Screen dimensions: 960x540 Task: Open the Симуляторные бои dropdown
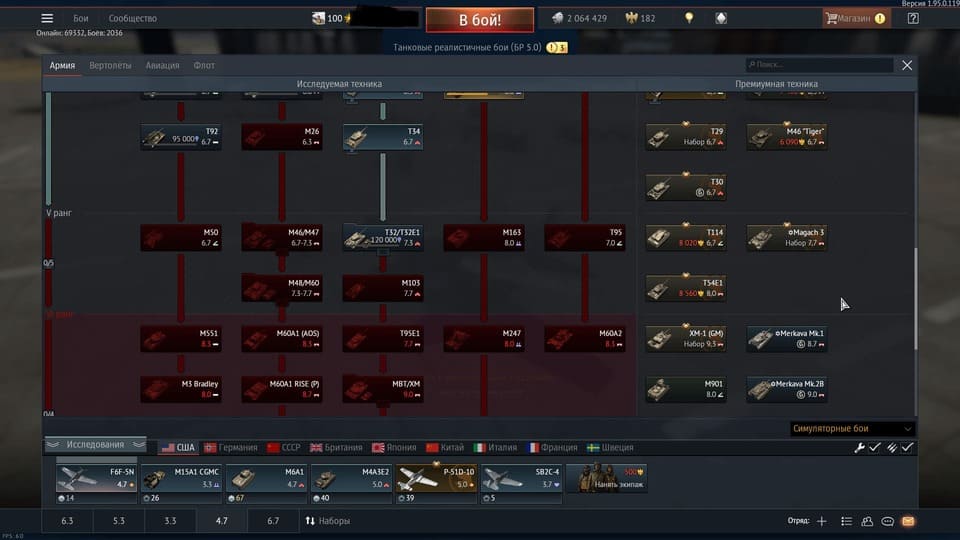tap(852, 429)
